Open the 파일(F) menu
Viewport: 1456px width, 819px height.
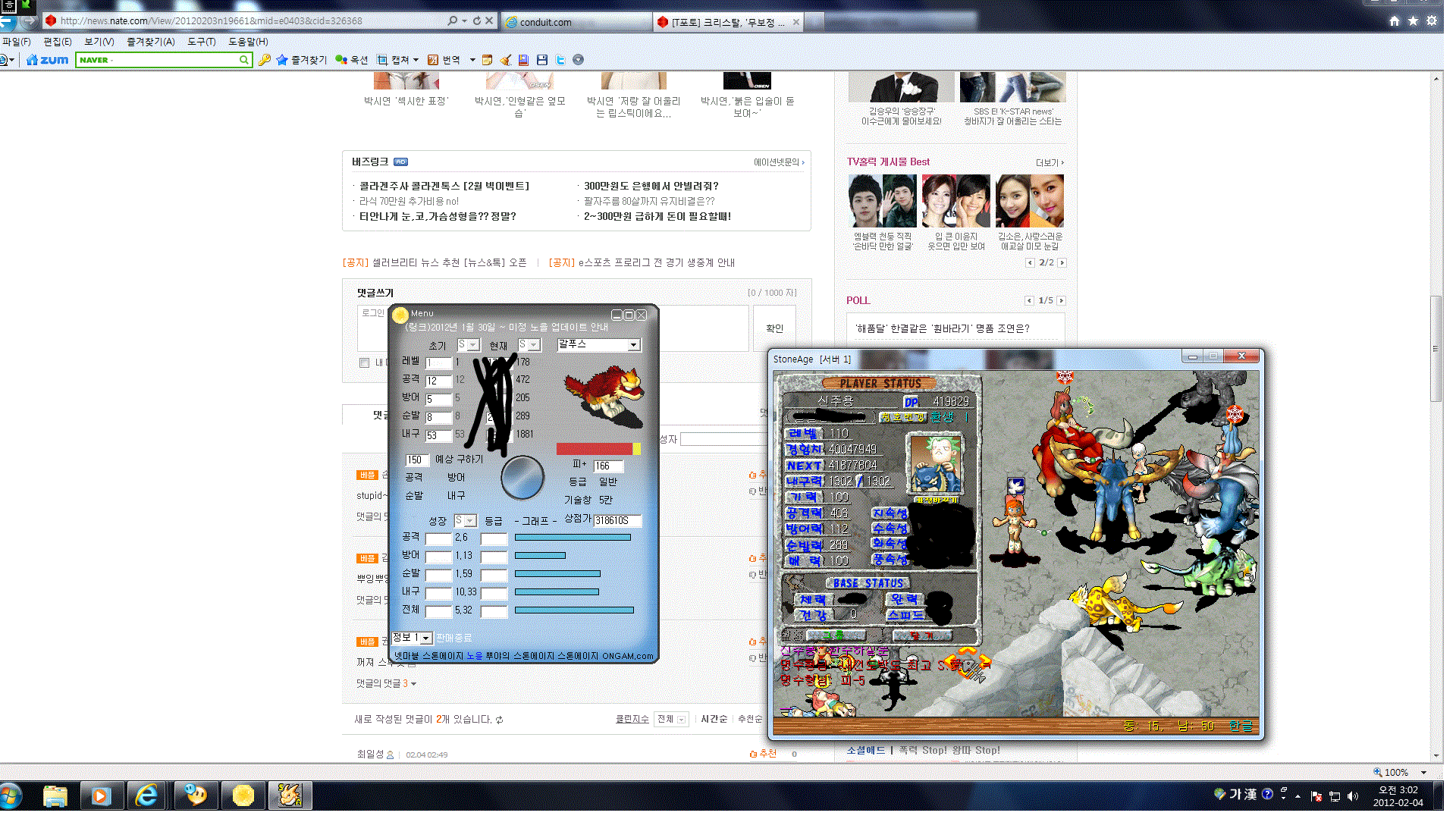pyautogui.click(x=17, y=42)
